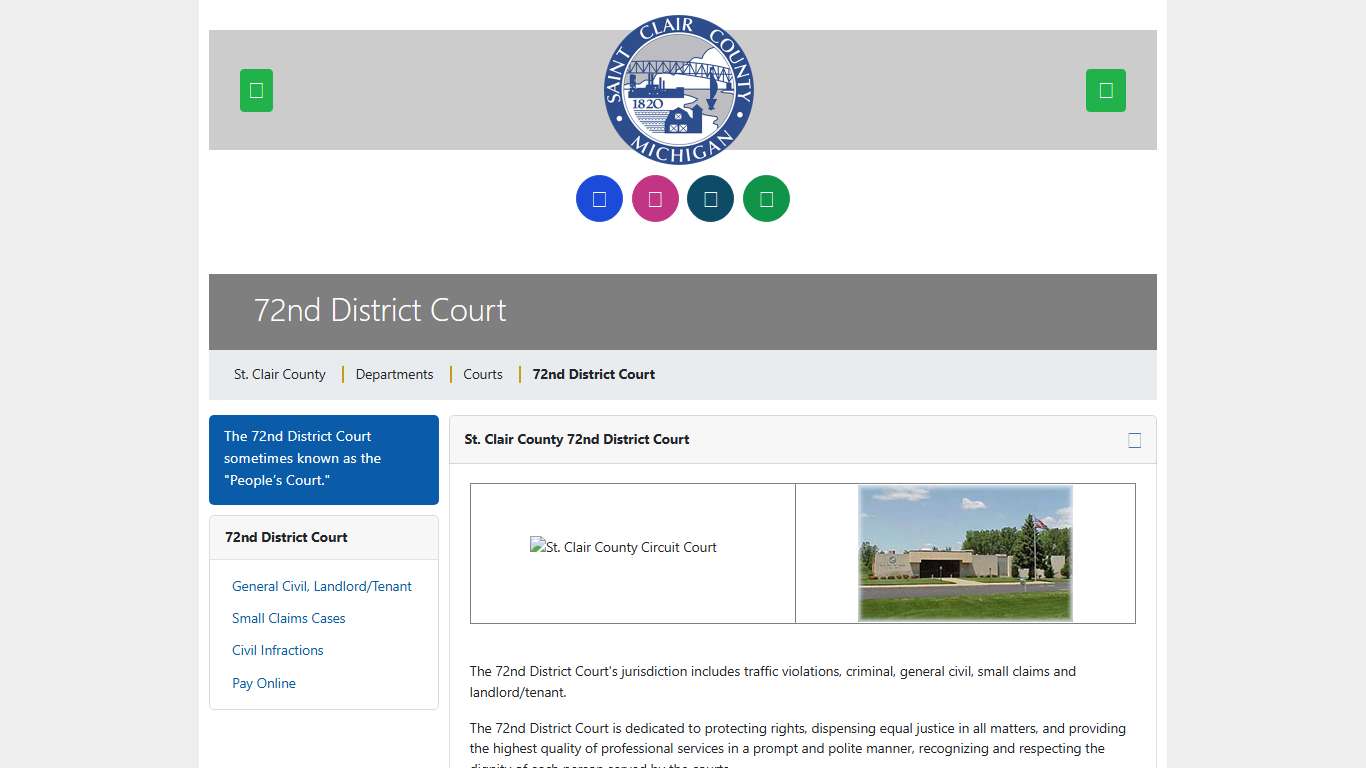Collapse the St. Clair County 72nd District Court panel
The width and height of the screenshot is (1366, 768).
[x=1134, y=440]
